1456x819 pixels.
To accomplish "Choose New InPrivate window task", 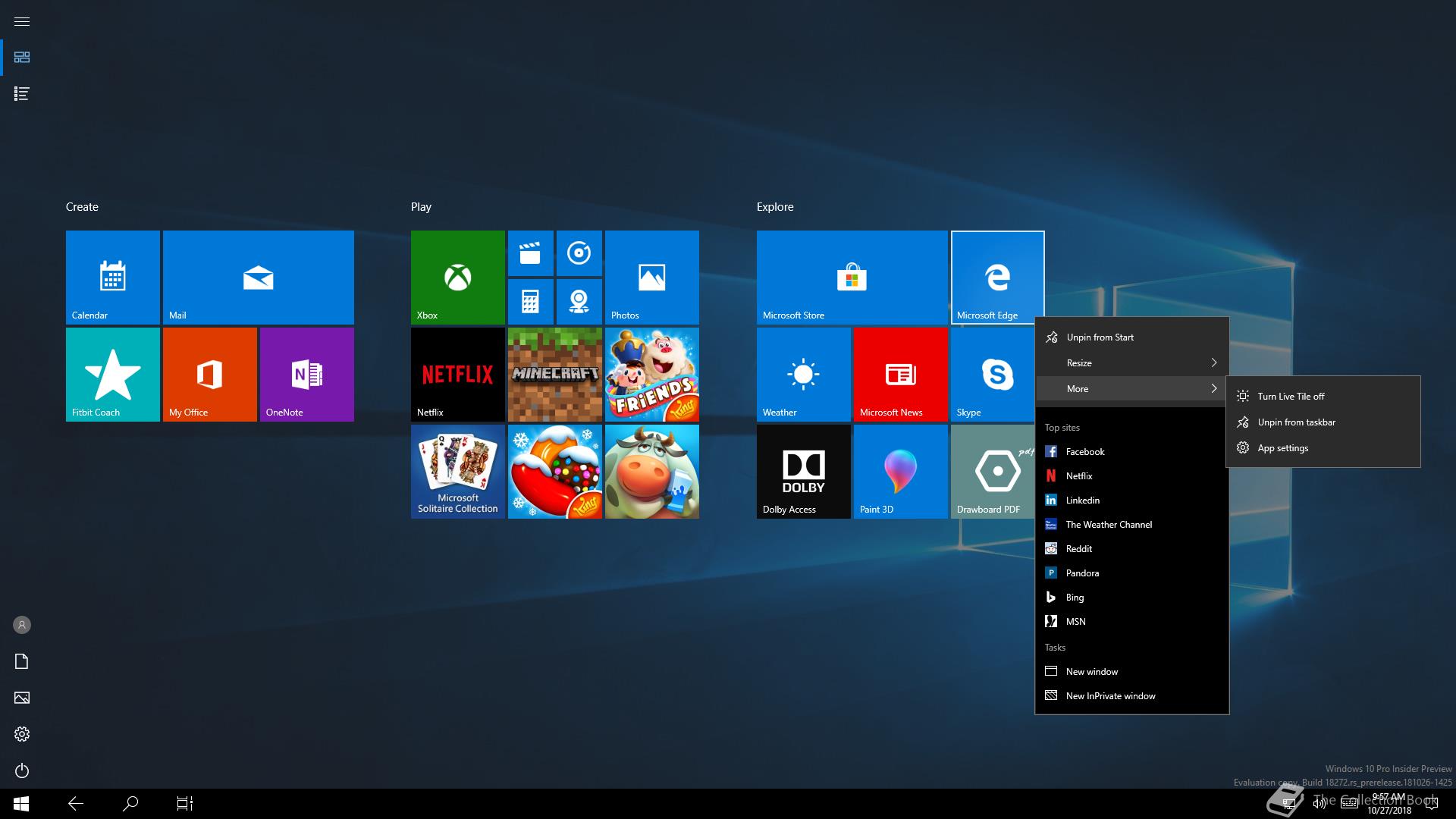I will pos(1131,696).
